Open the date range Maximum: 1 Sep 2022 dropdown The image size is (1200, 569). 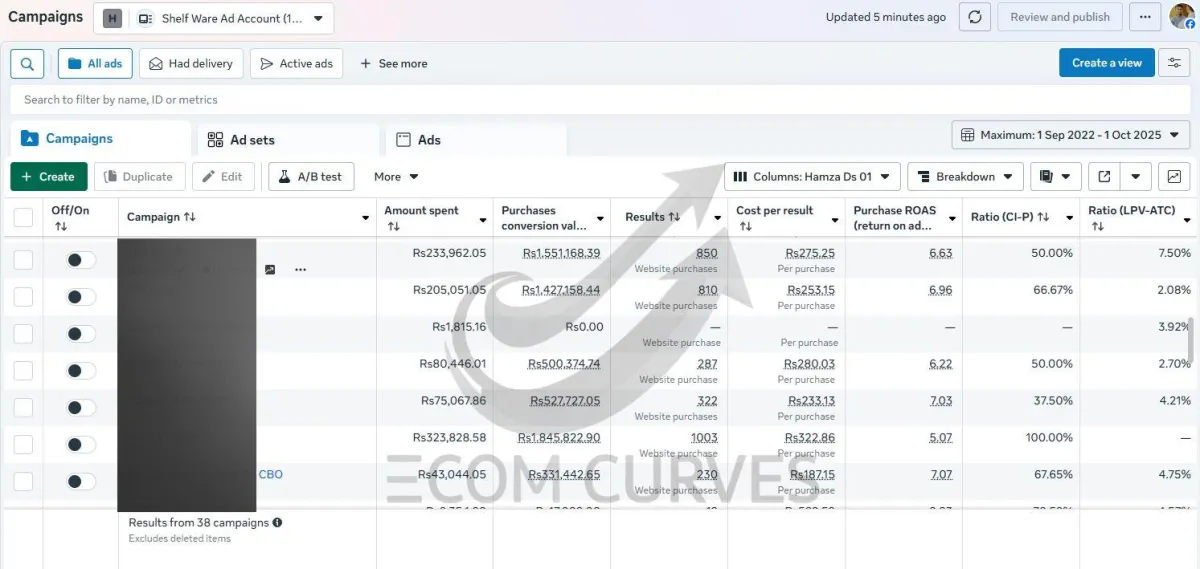tap(1071, 135)
